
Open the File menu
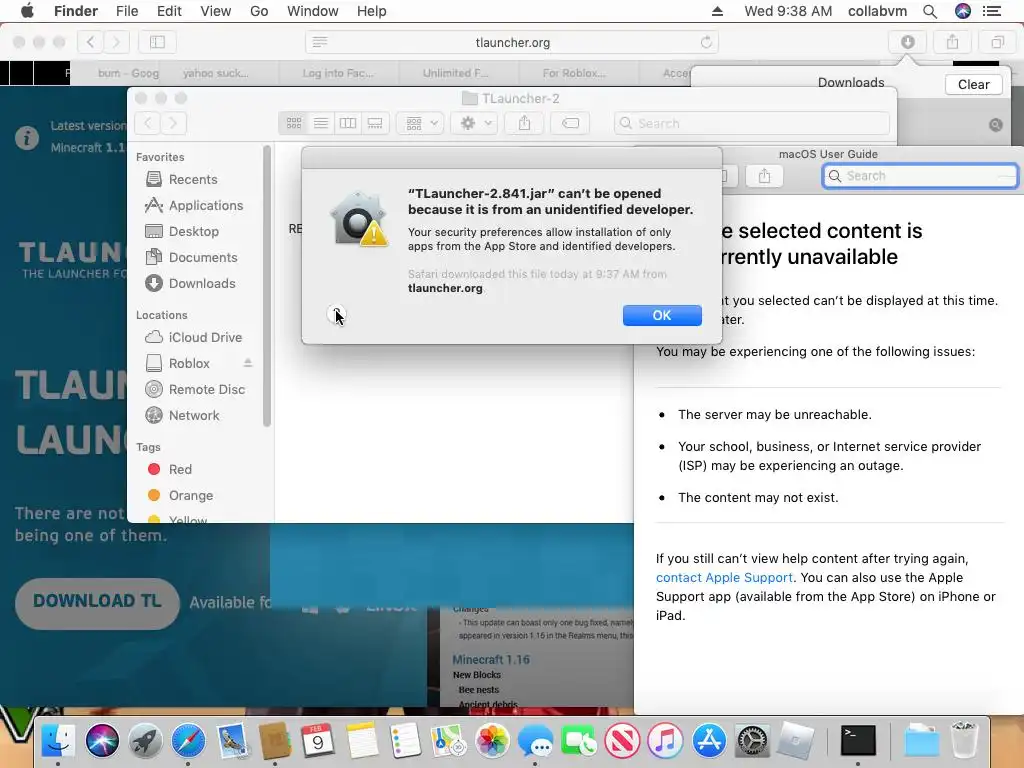click(x=127, y=11)
